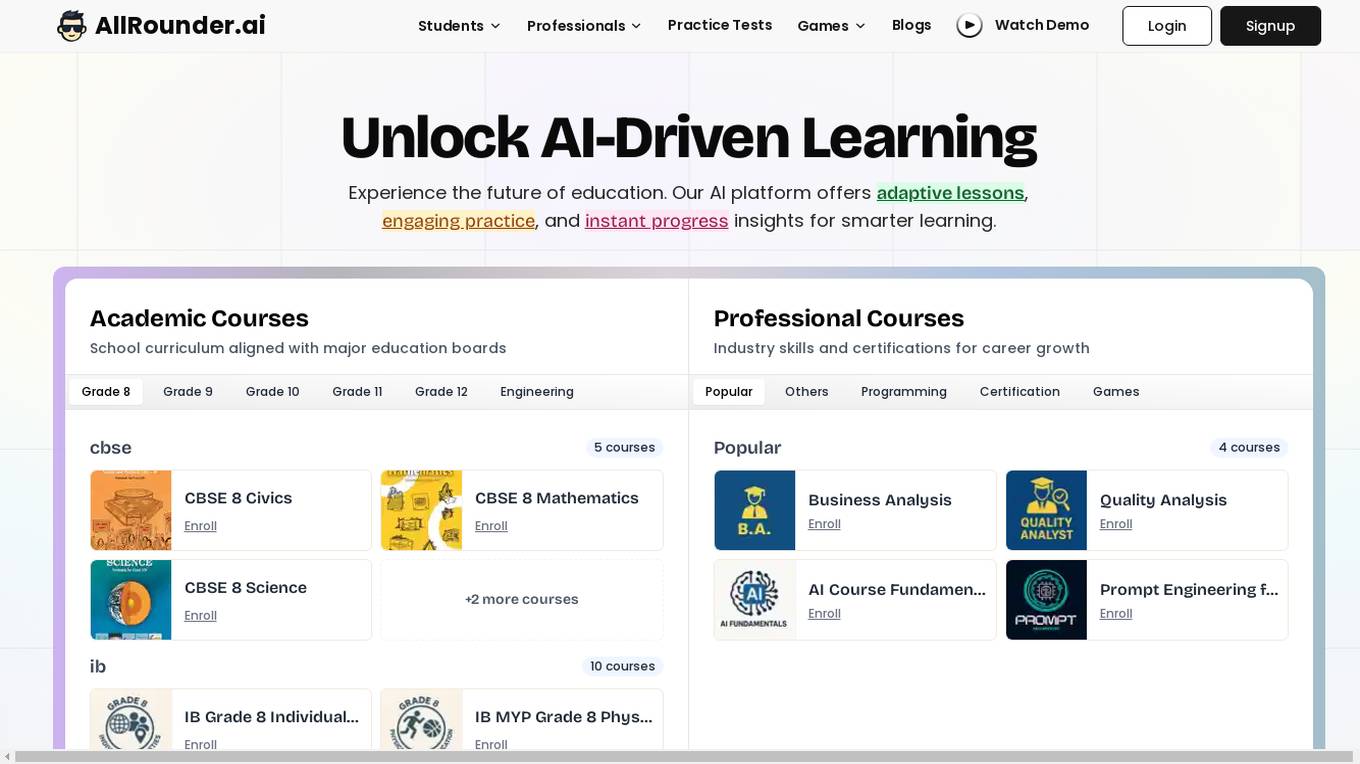Click the IB MYP Grade 8 Phys... title
1360x764 pixels.
[x=563, y=717]
